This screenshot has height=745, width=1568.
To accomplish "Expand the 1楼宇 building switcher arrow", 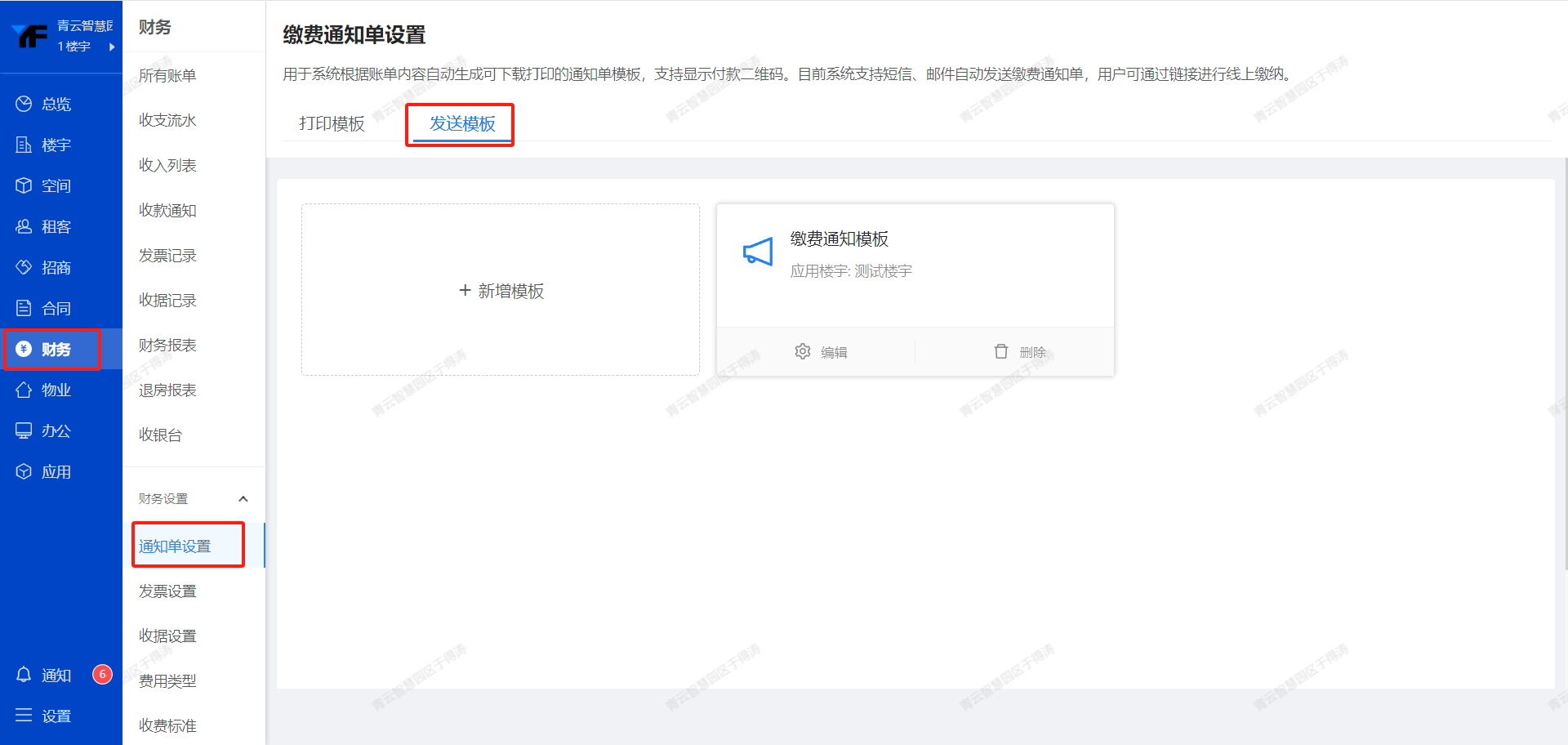I will coord(112,47).
